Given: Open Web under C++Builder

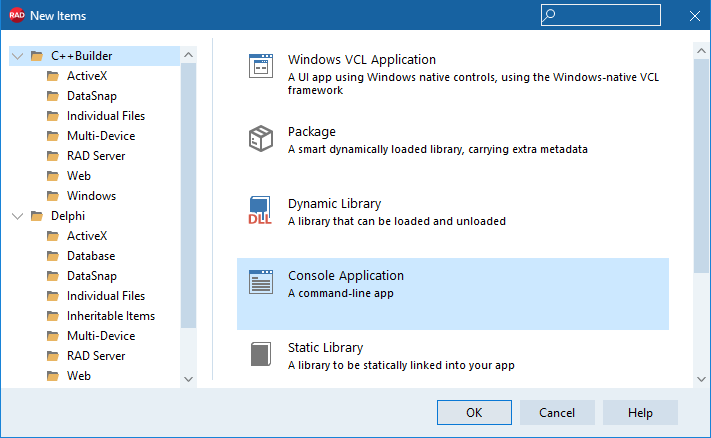Looking at the screenshot, I should click(79, 175).
